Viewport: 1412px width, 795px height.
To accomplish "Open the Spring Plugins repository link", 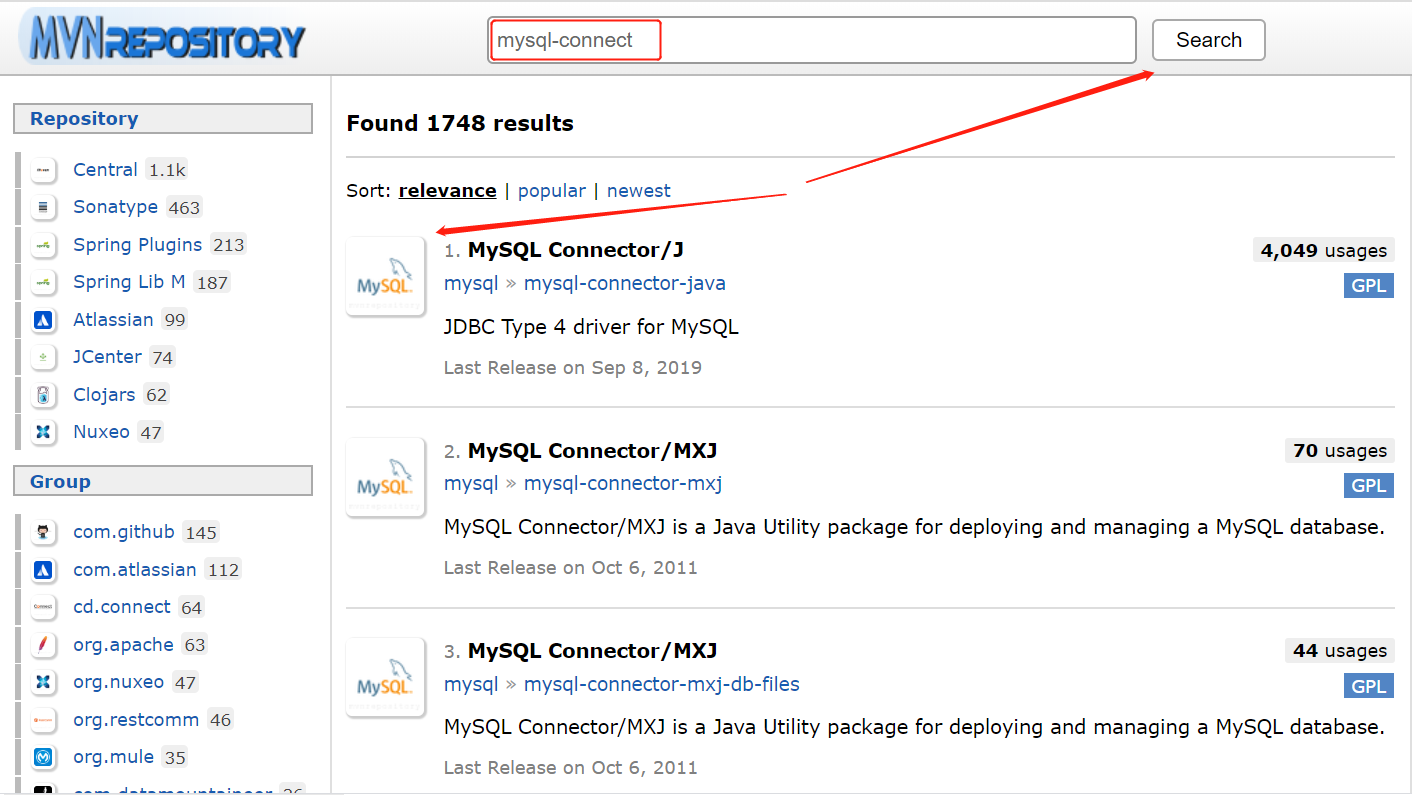I will [138, 245].
